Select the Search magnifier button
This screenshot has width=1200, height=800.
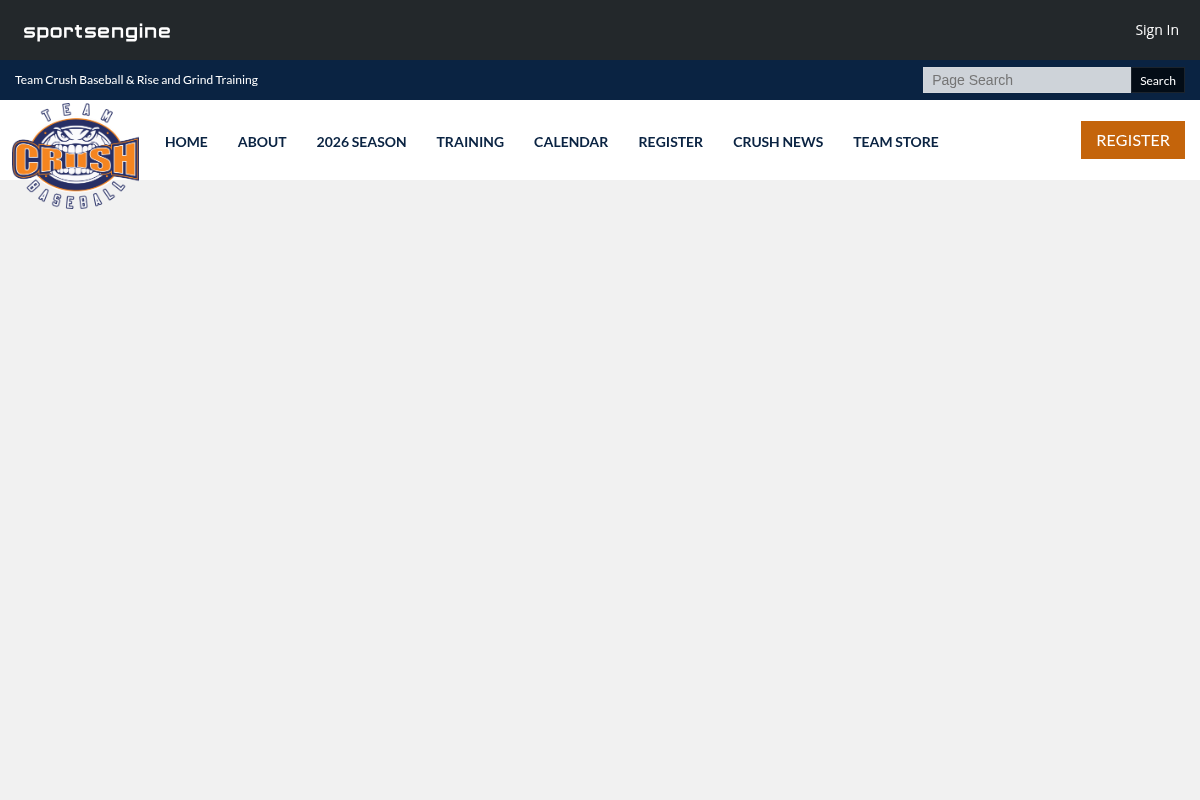[1157, 79]
